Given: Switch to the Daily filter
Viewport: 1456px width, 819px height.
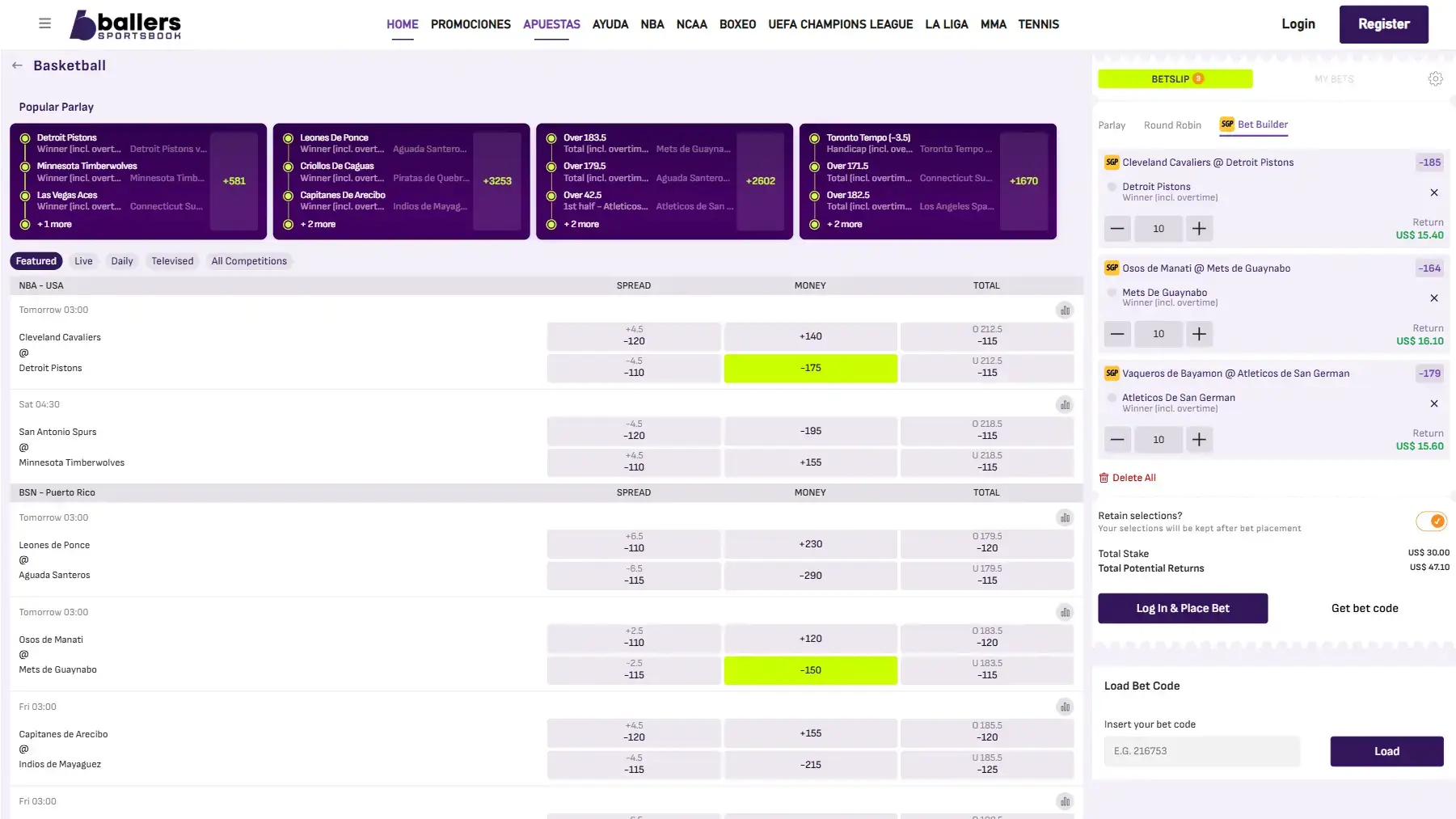Looking at the screenshot, I should (x=122, y=261).
